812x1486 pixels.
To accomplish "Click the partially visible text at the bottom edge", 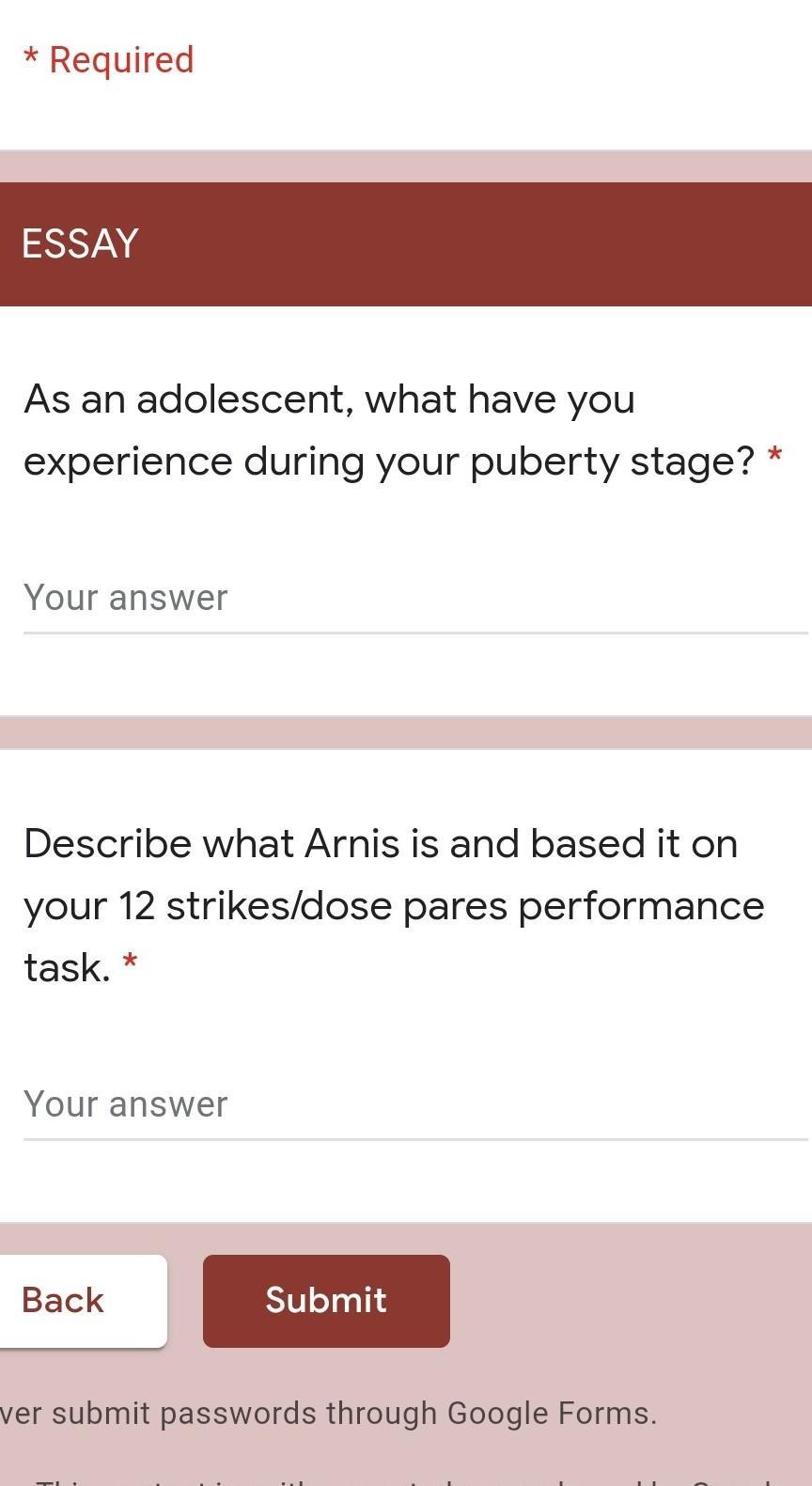I will coord(404,1478).
